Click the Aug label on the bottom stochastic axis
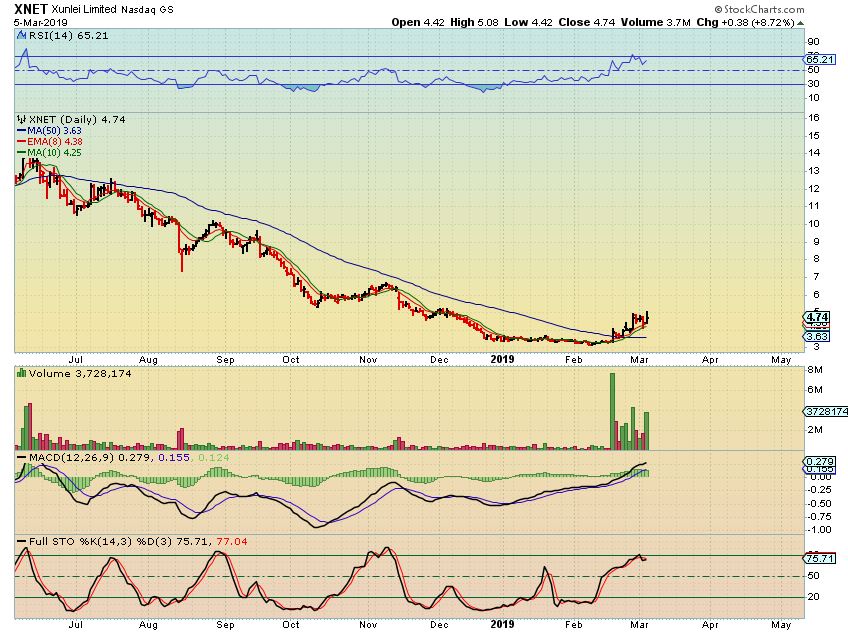848x638 pixels. (148, 624)
